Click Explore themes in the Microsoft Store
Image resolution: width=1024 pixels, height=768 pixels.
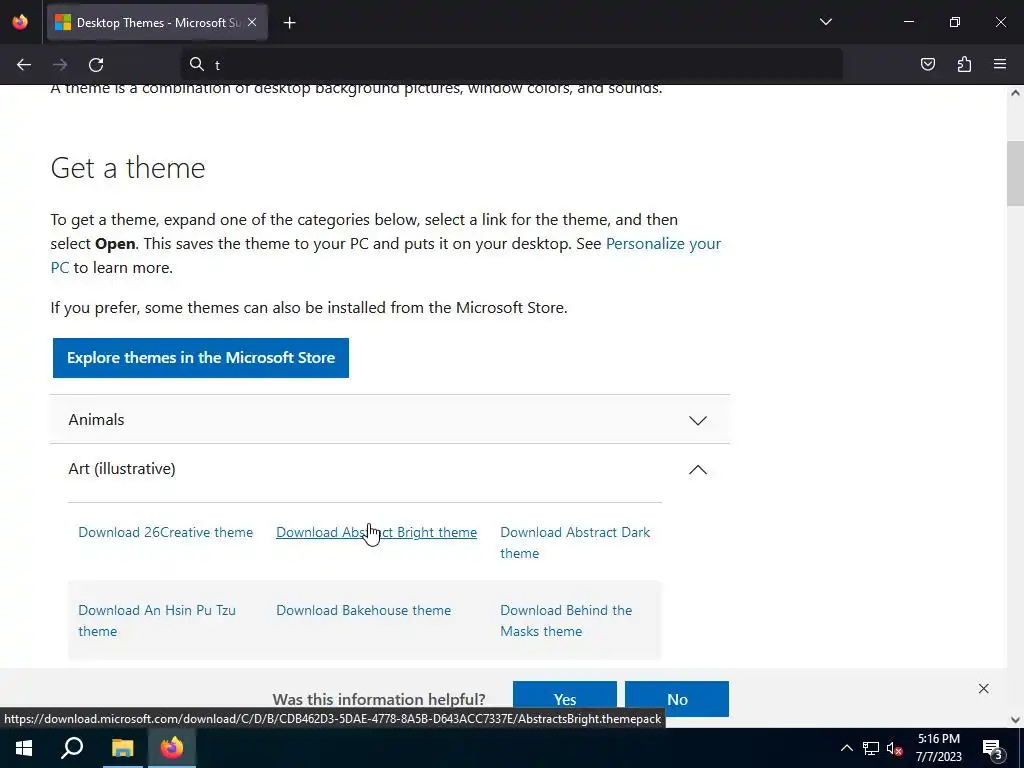[x=200, y=358]
